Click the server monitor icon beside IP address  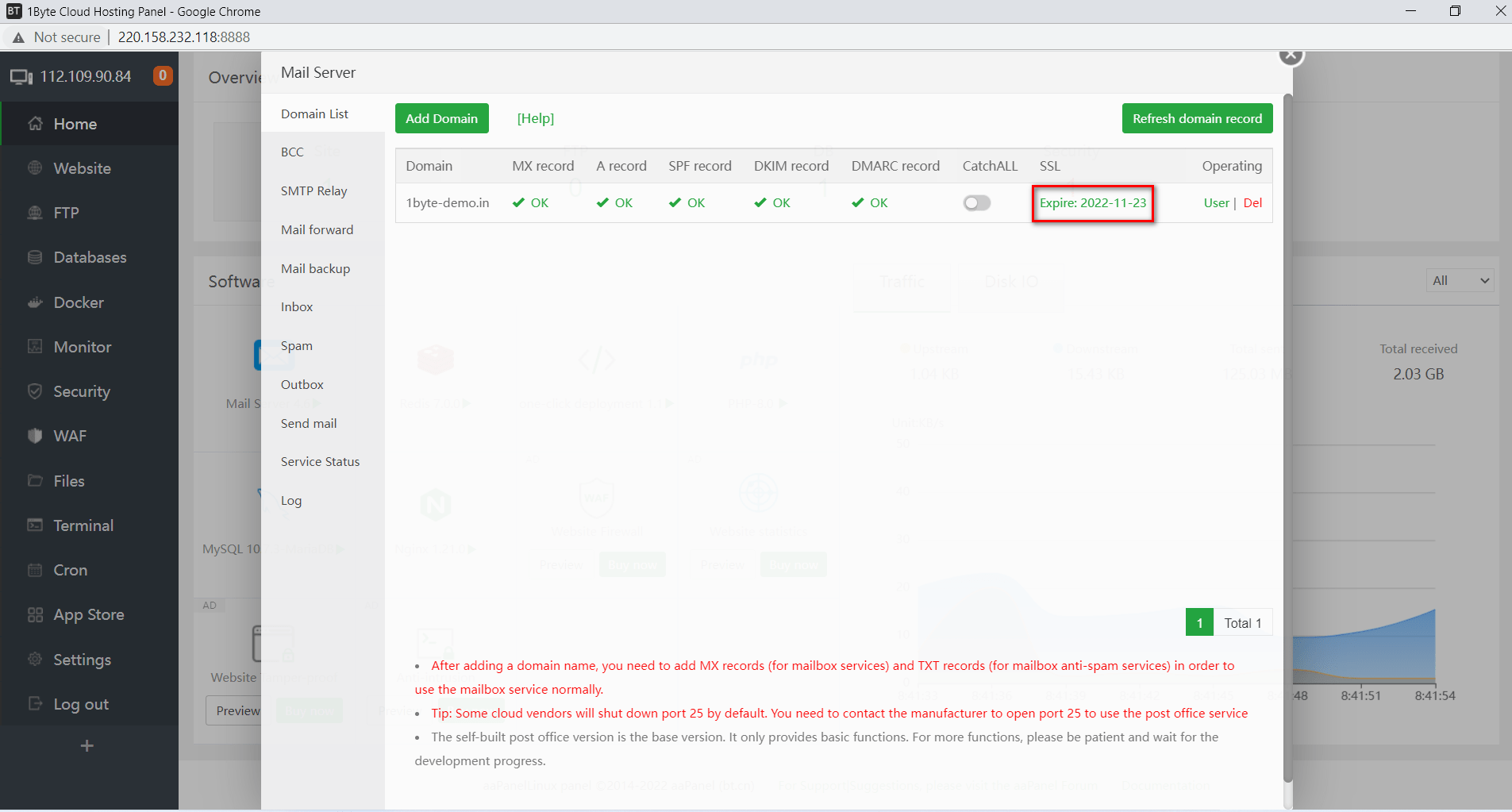coord(21,77)
